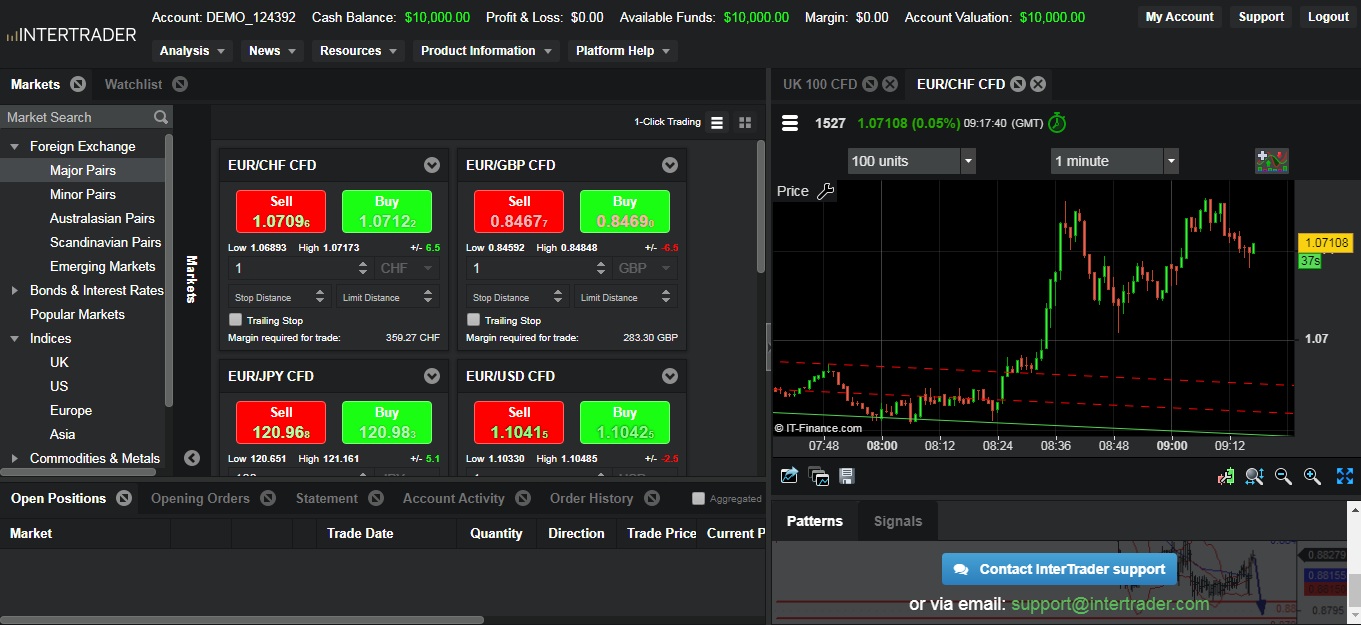The width and height of the screenshot is (1361, 625).
Task: Open the Analysis menu
Action: coord(194,51)
